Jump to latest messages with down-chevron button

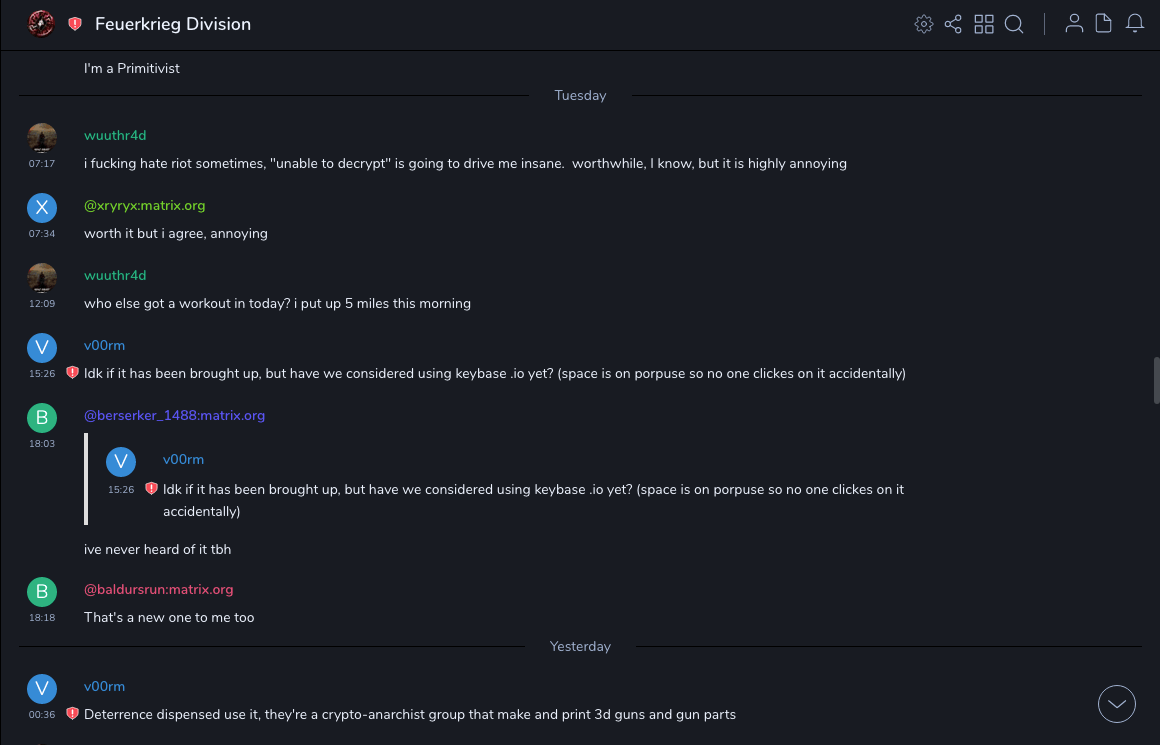coord(1117,704)
